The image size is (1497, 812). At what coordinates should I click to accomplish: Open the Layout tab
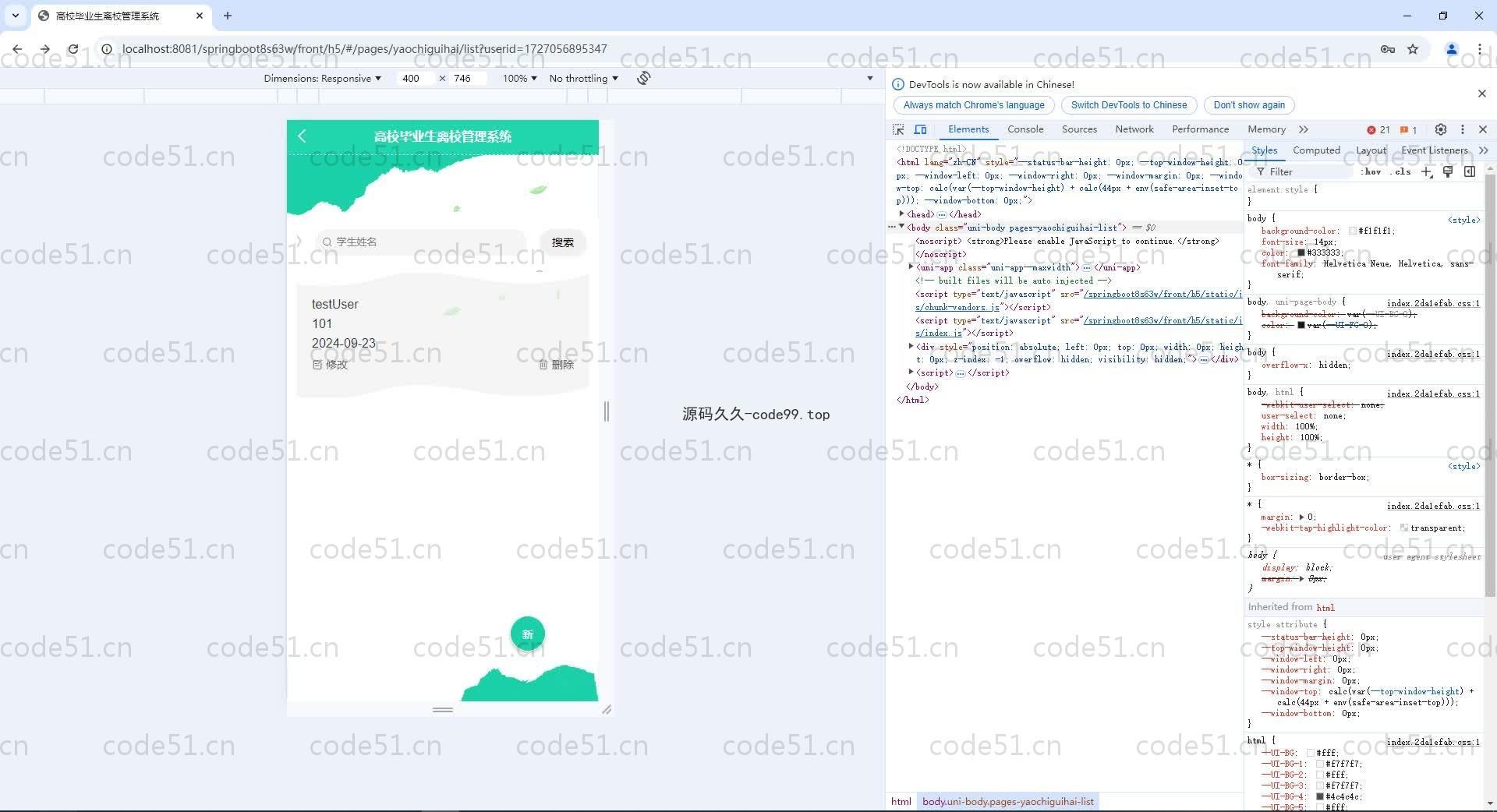pyautogui.click(x=1371, y=150)
